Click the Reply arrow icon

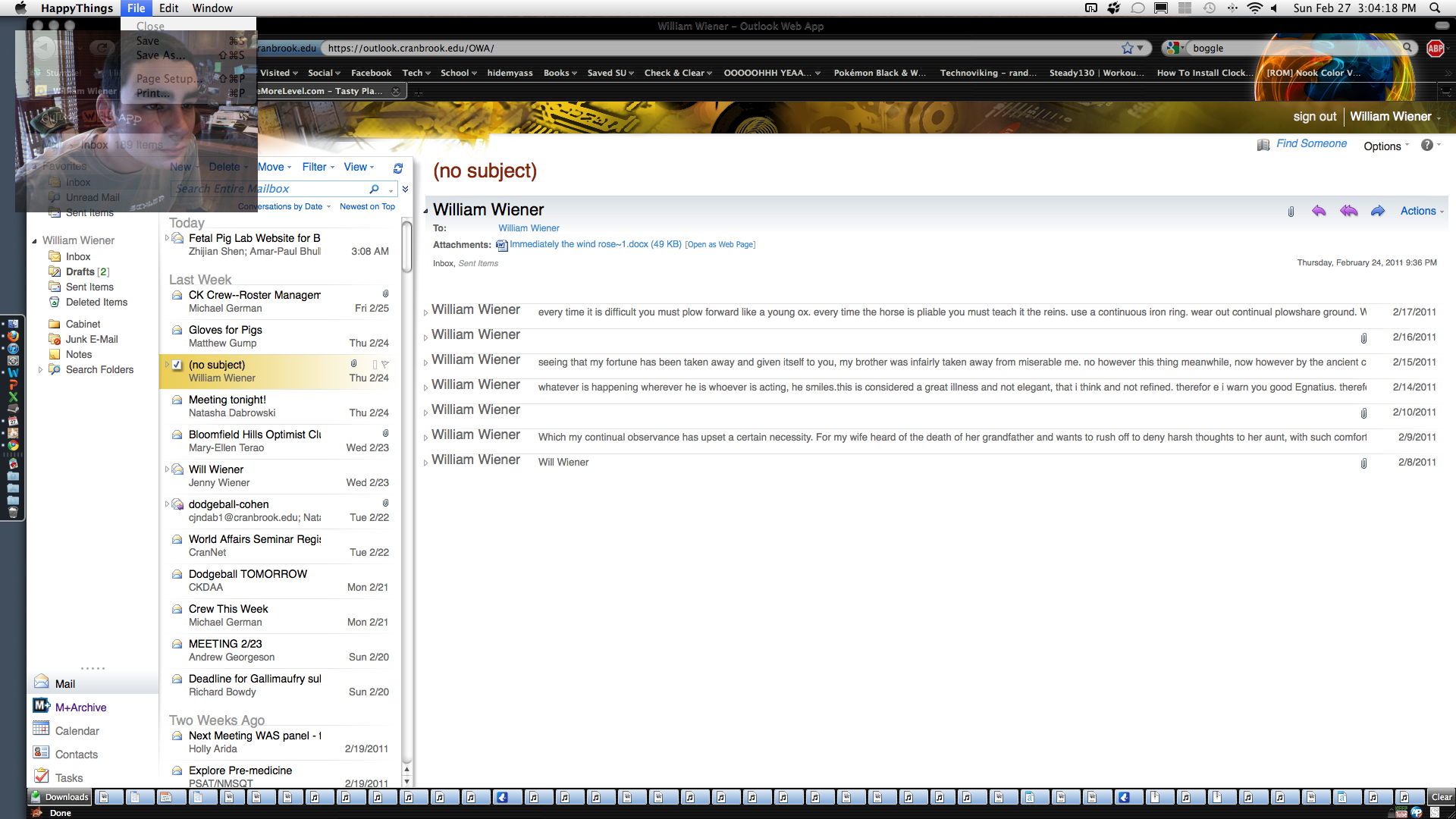point(1319,212)
